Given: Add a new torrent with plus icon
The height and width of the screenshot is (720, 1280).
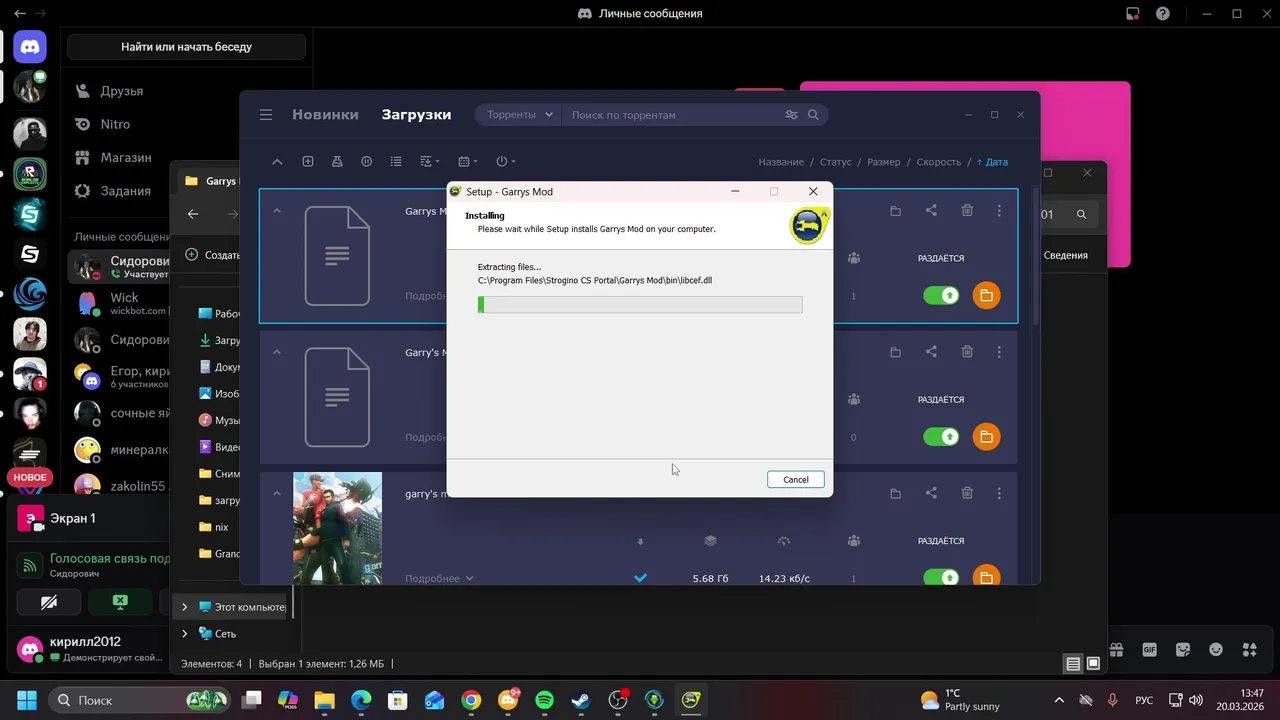Looking at the screenshot, I should (308, 162).
